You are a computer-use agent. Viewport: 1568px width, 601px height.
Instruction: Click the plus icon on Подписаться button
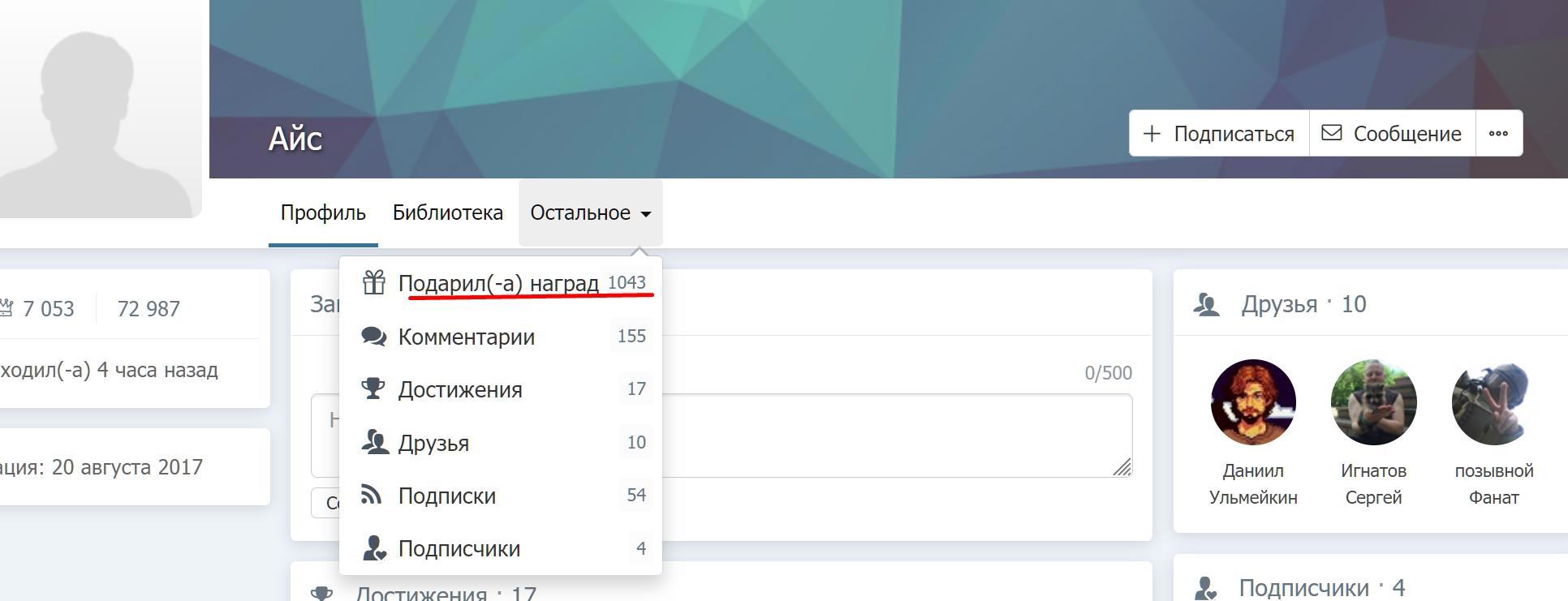point(1151,134)
